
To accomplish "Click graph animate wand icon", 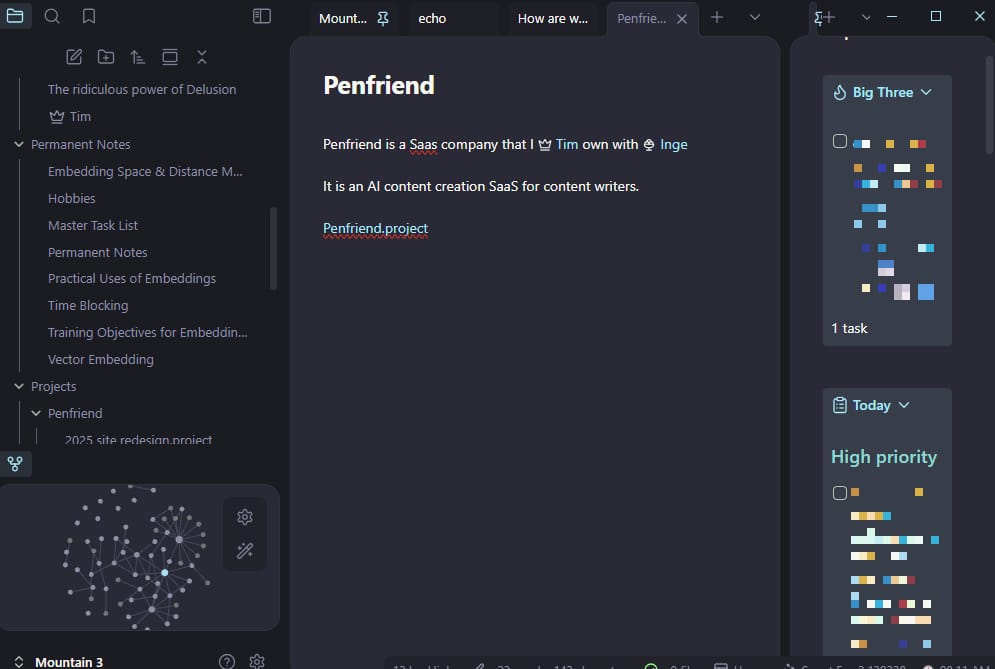I will tap(245, 550).
